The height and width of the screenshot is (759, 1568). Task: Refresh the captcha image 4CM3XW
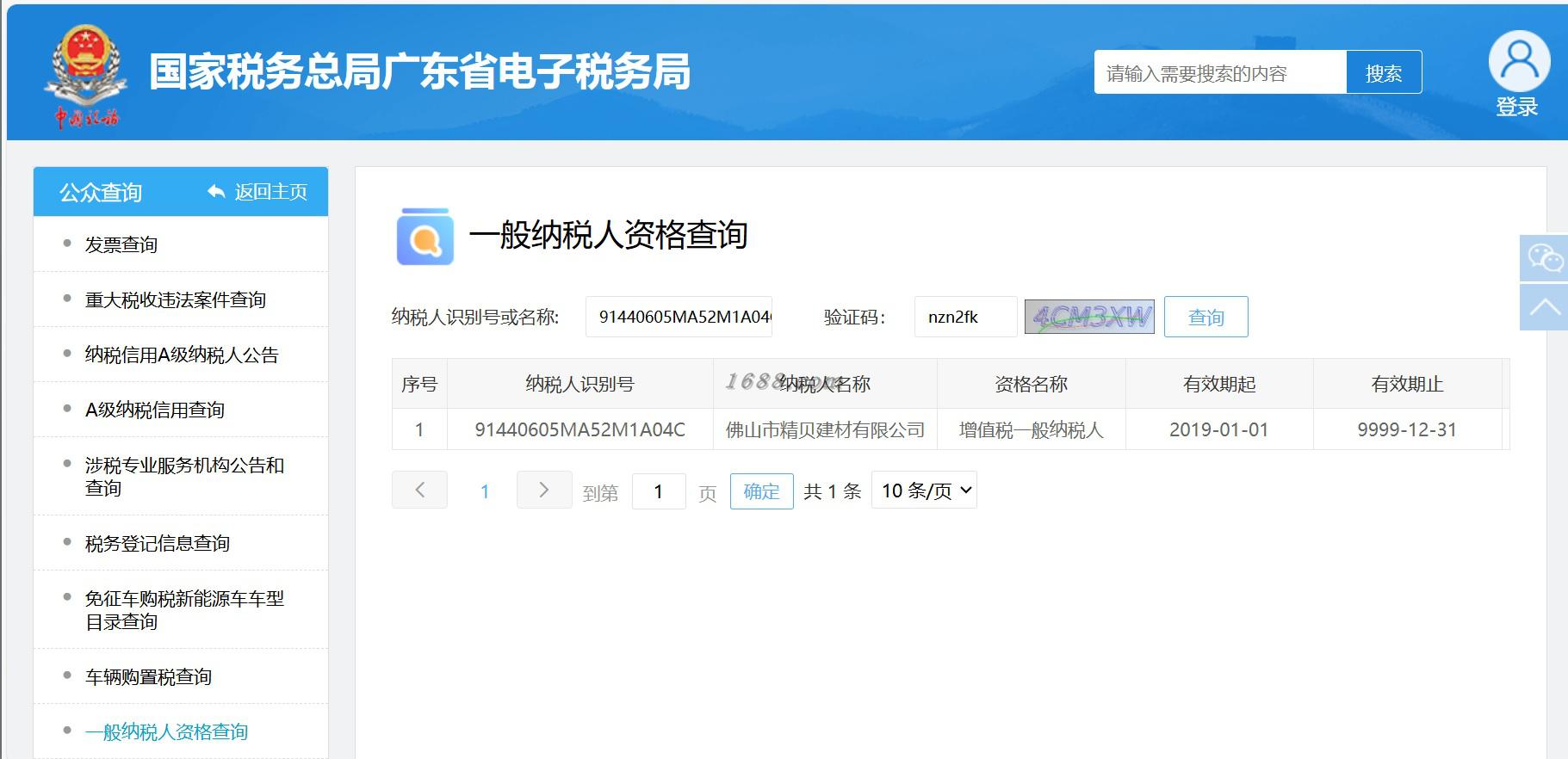(1089, 317)
